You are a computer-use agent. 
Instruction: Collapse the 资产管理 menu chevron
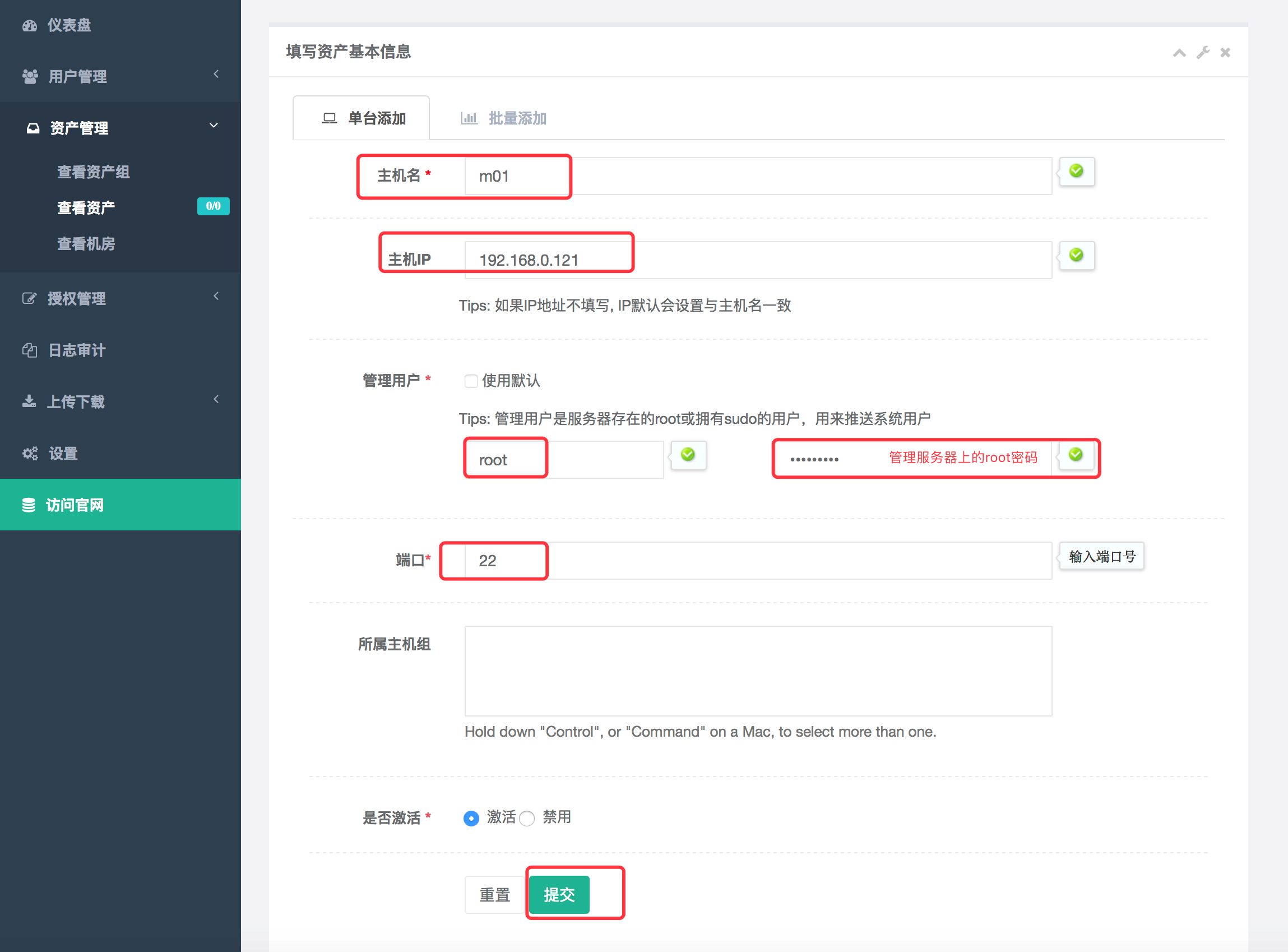pyautogui.click(x=214, y=126)
